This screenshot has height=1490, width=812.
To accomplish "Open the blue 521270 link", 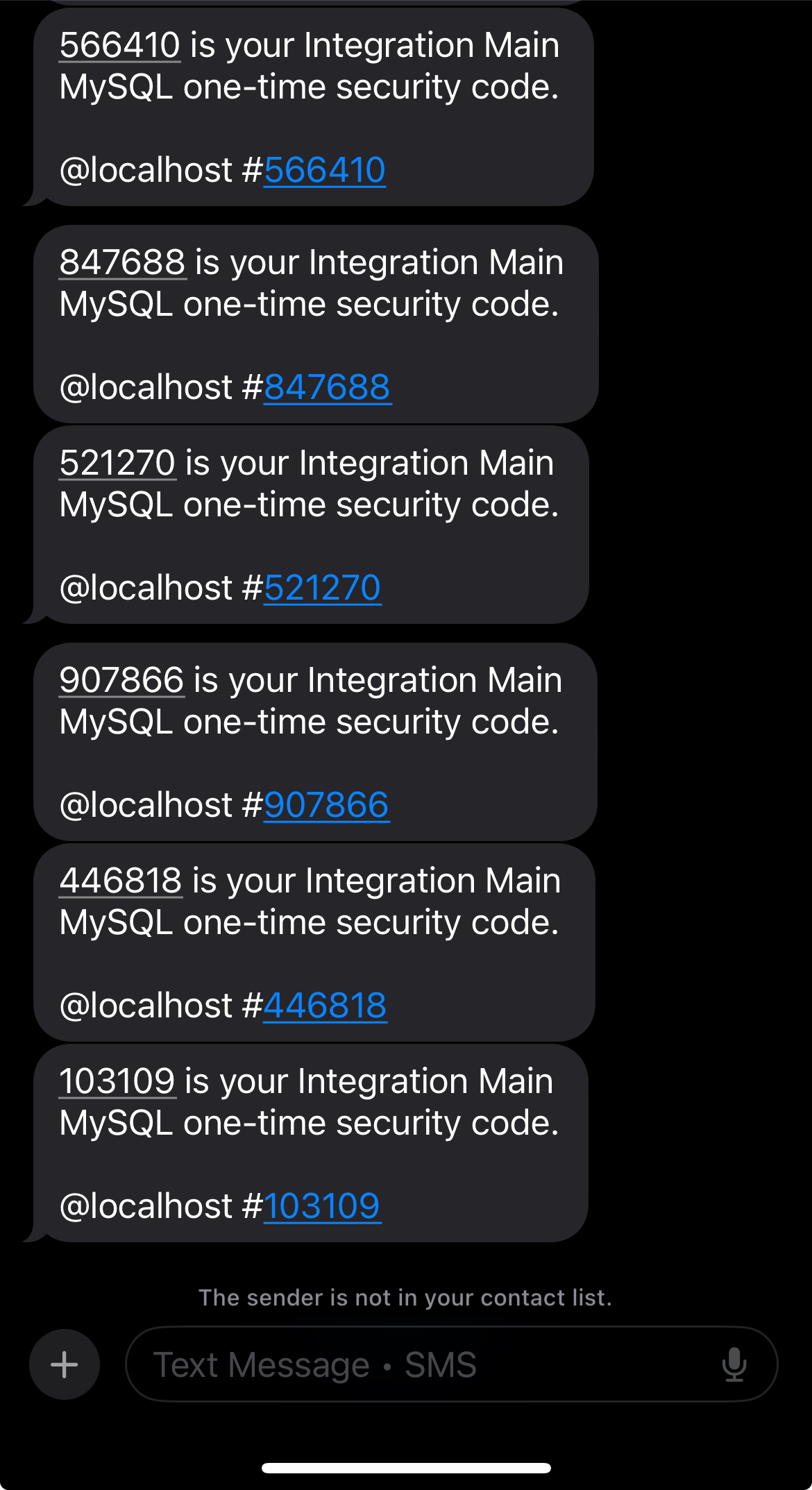I will pos(323,588).
